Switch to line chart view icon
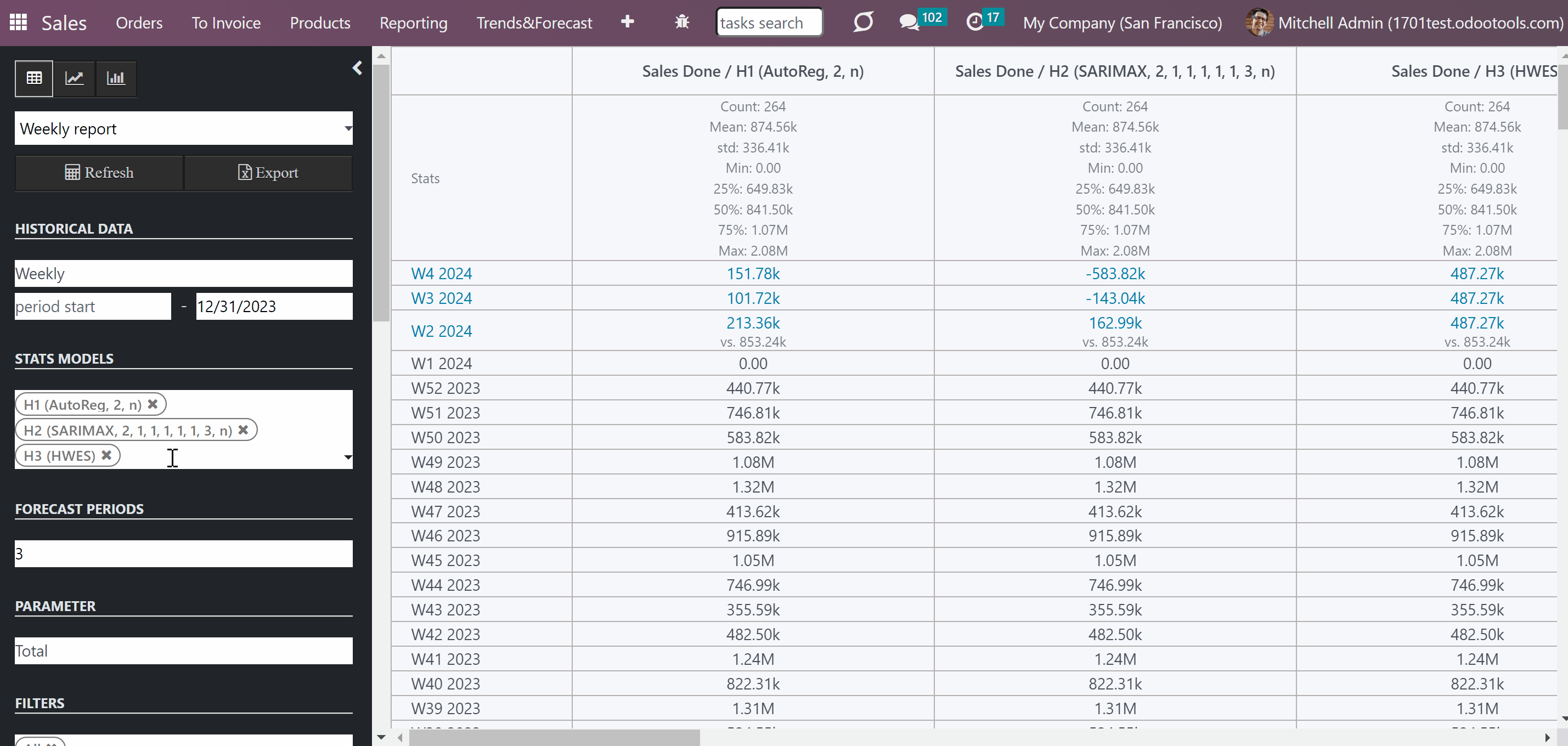 coord(74,78)
